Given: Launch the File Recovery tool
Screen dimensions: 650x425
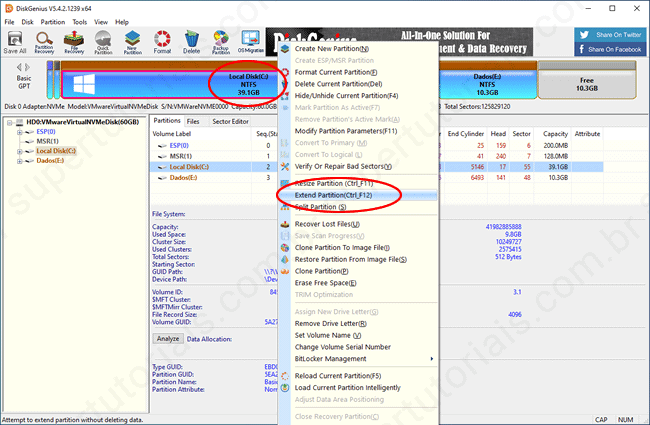Looking at the screenshot, I should pos(75,42).
